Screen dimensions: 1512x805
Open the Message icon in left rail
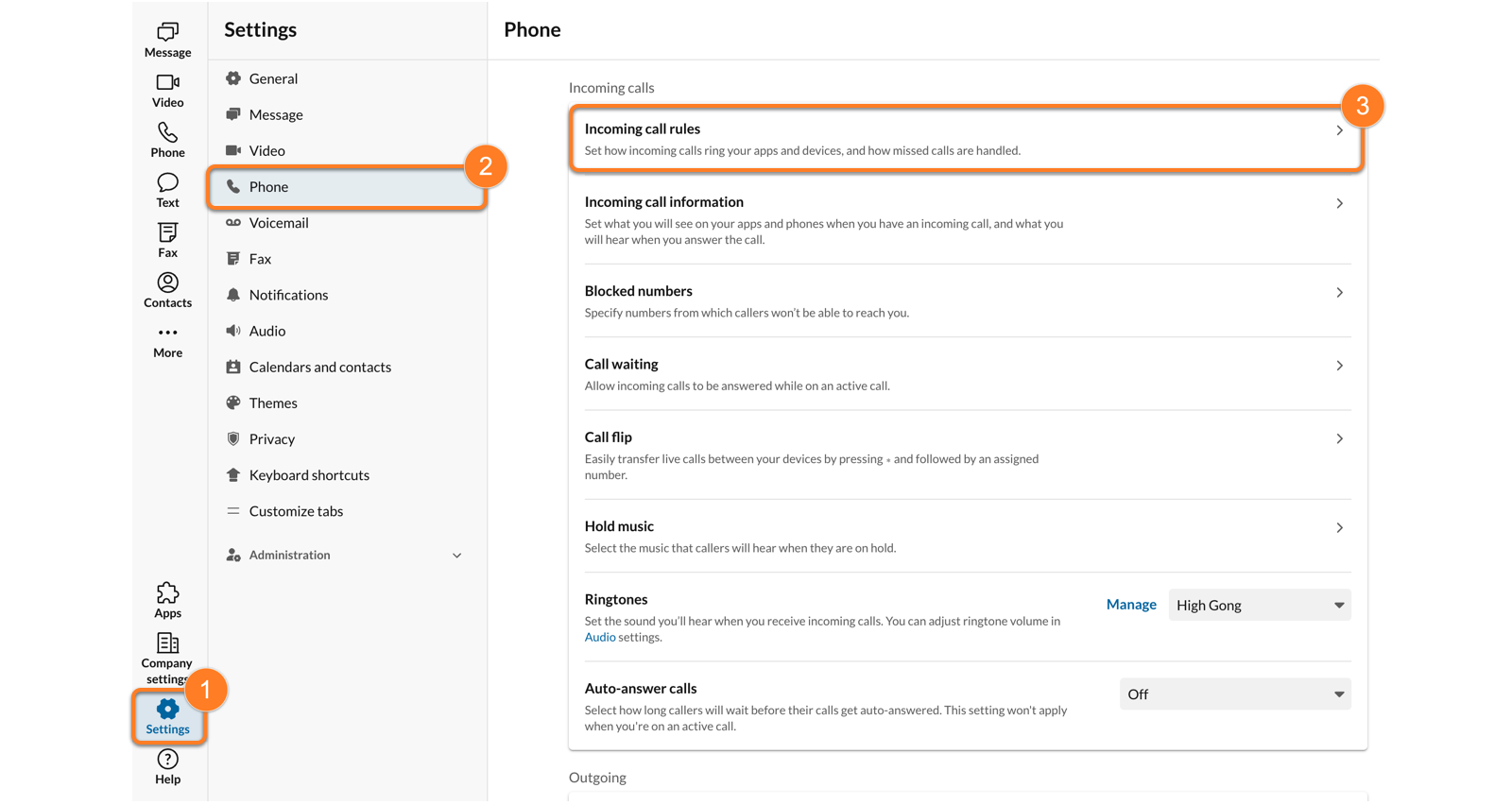coord(167,32)
